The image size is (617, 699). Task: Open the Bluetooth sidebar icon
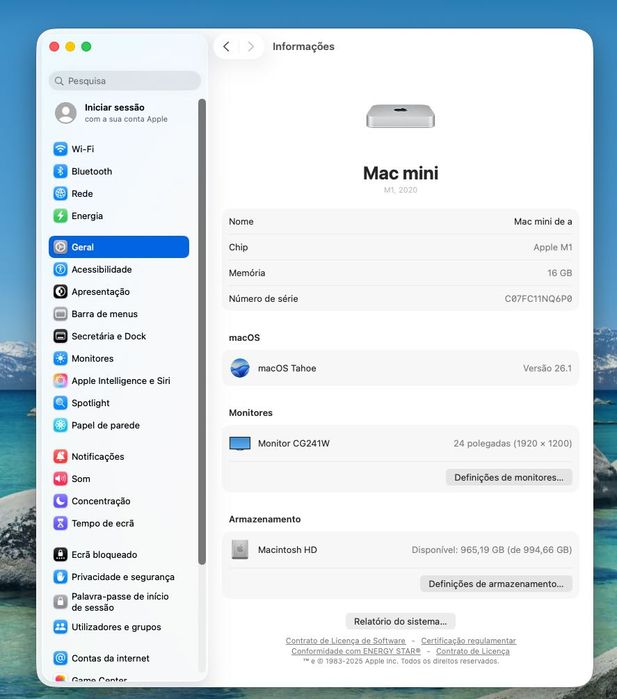tap(60, 171)
